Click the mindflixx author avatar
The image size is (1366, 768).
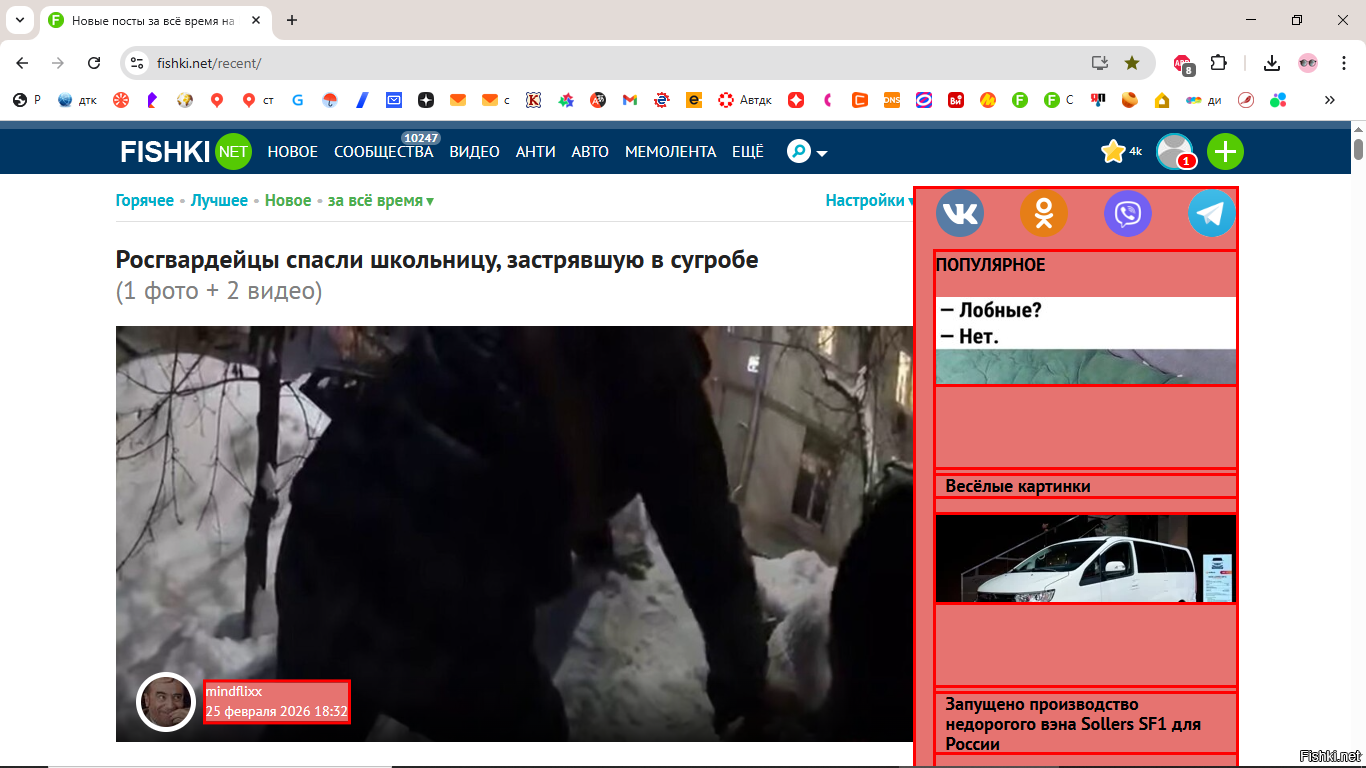coord(166,702)
